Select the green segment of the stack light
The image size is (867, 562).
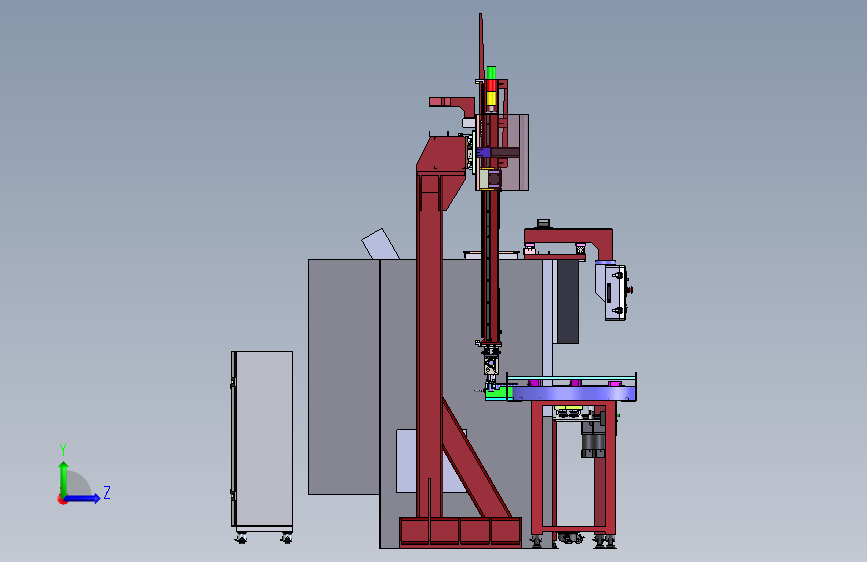pos(491,73)
